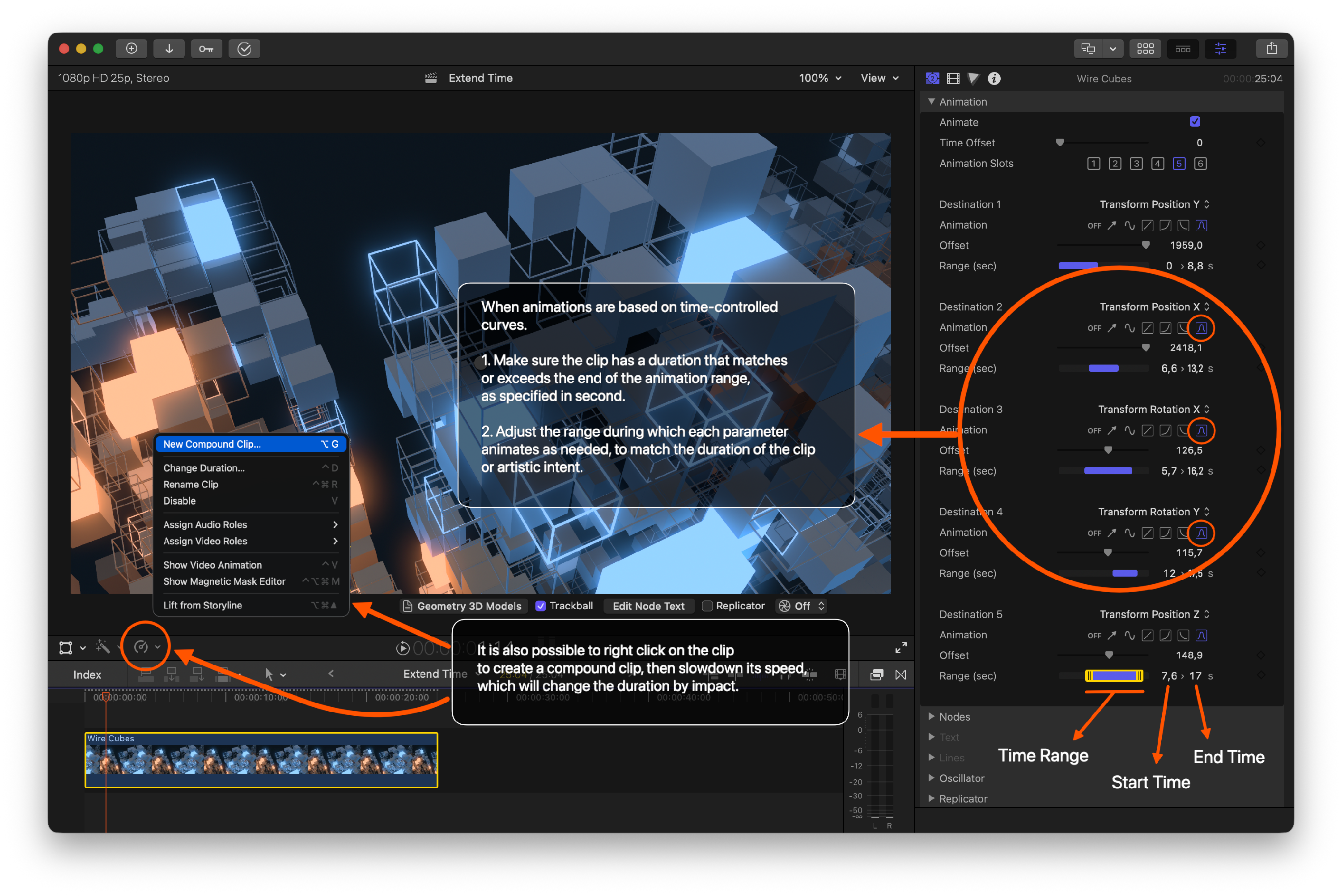Select the Wire Cubes clip in timeline
Image resolution: width=1342 pixels, height=896 pixels.
[262, 760]
